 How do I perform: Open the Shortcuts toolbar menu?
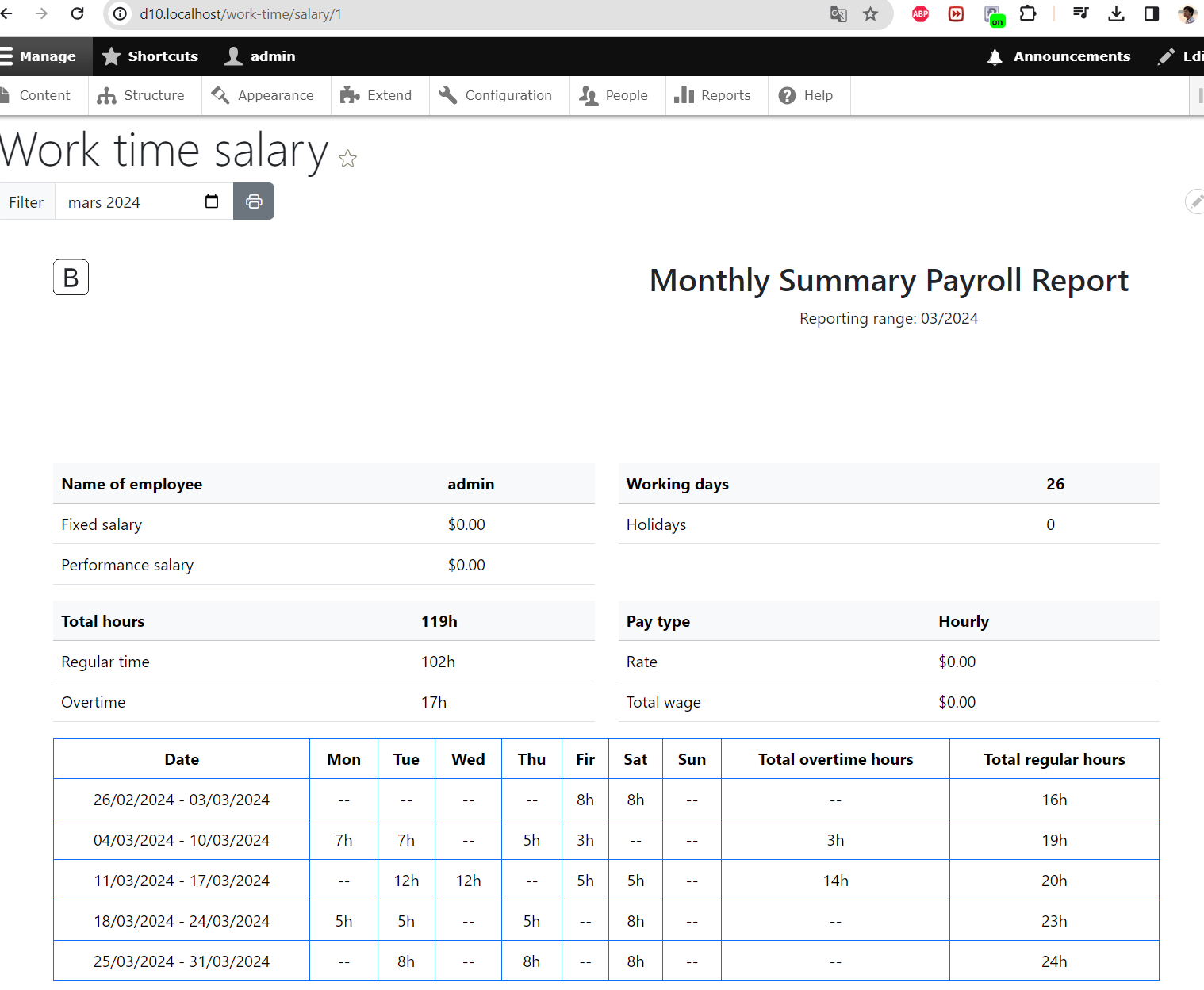pyautogui.click(x=151, y=56)
